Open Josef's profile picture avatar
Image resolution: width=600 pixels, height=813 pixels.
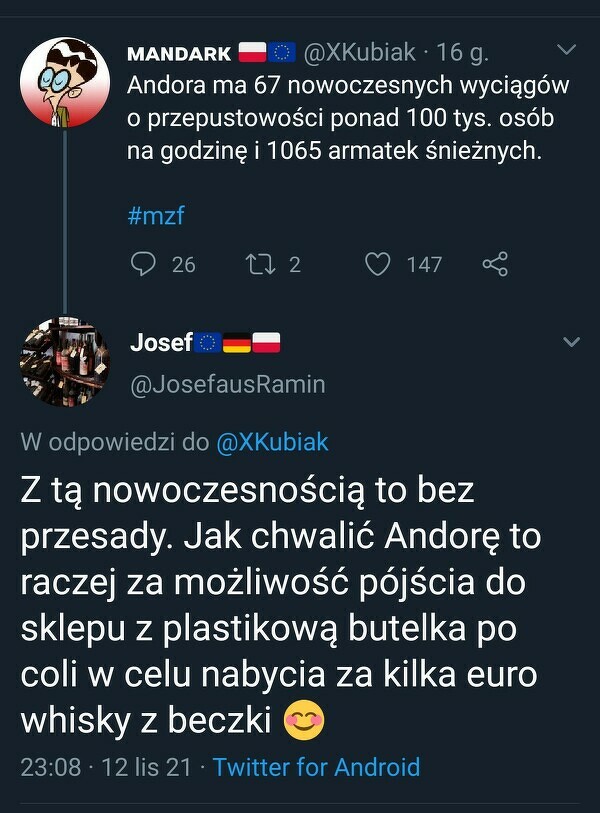click(64, 363)
